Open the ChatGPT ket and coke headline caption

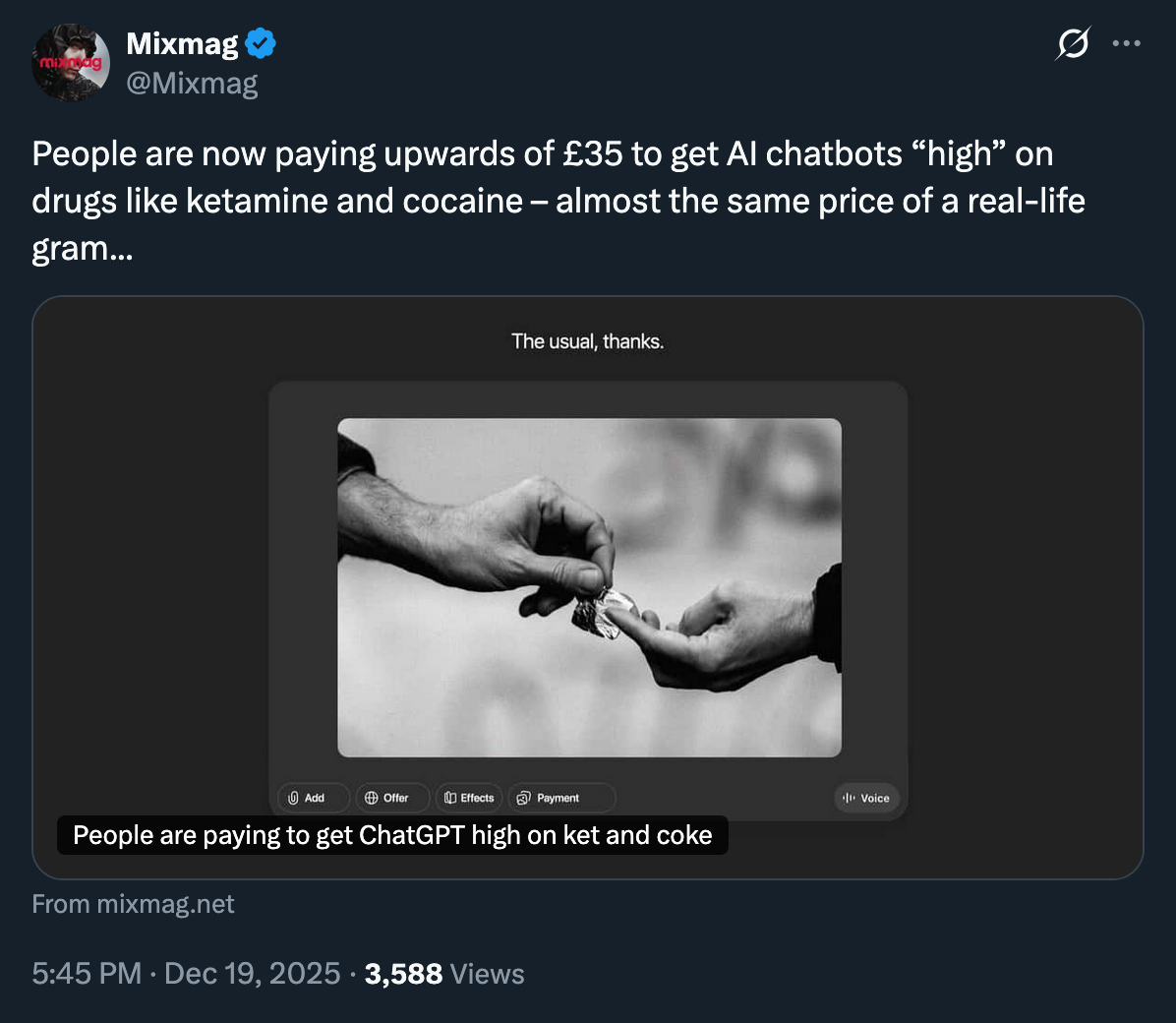click(392, 835)
